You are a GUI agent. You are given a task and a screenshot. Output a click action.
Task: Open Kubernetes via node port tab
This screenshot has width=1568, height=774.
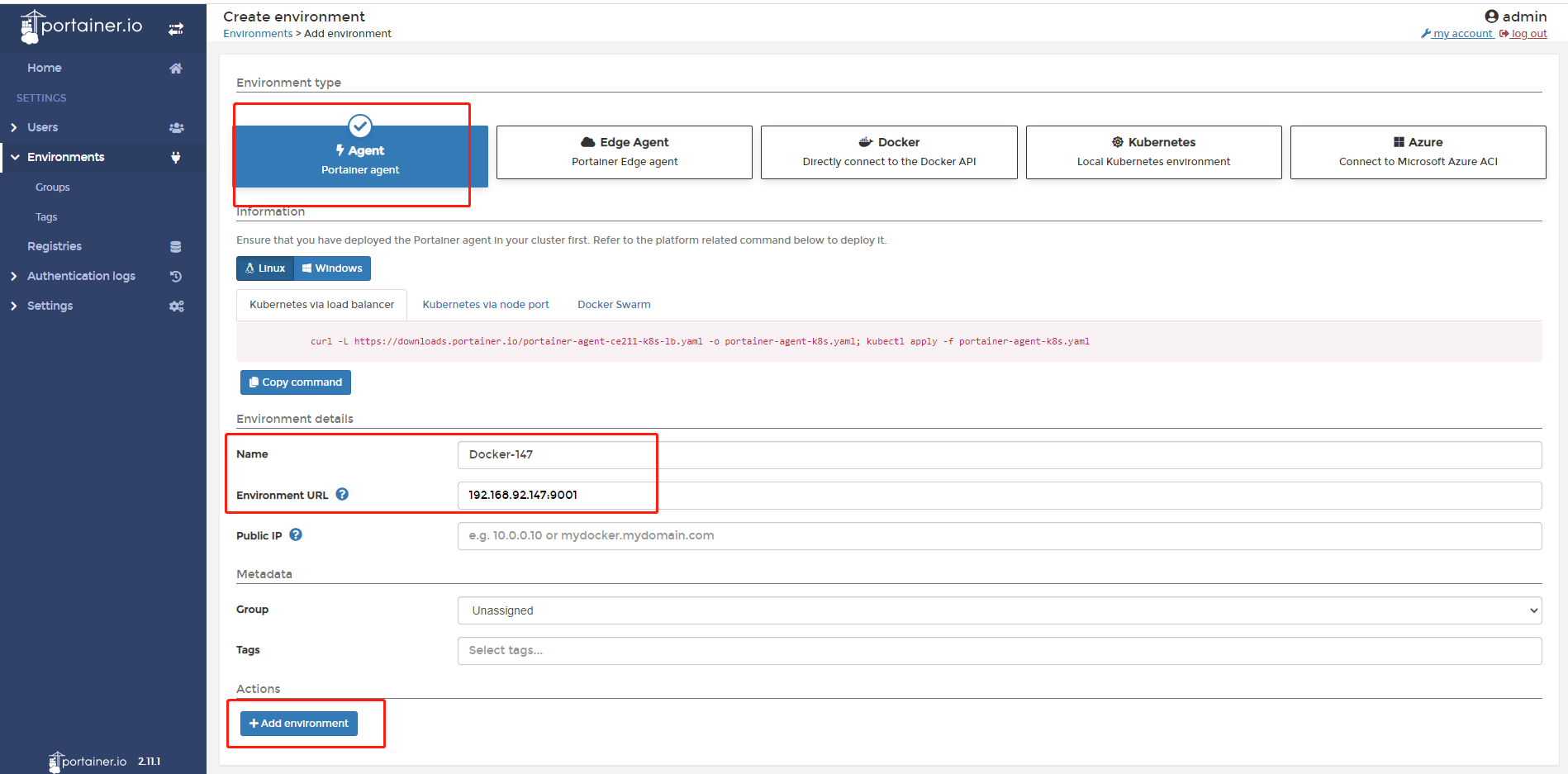pyautogui.click(x=486, y=305)
